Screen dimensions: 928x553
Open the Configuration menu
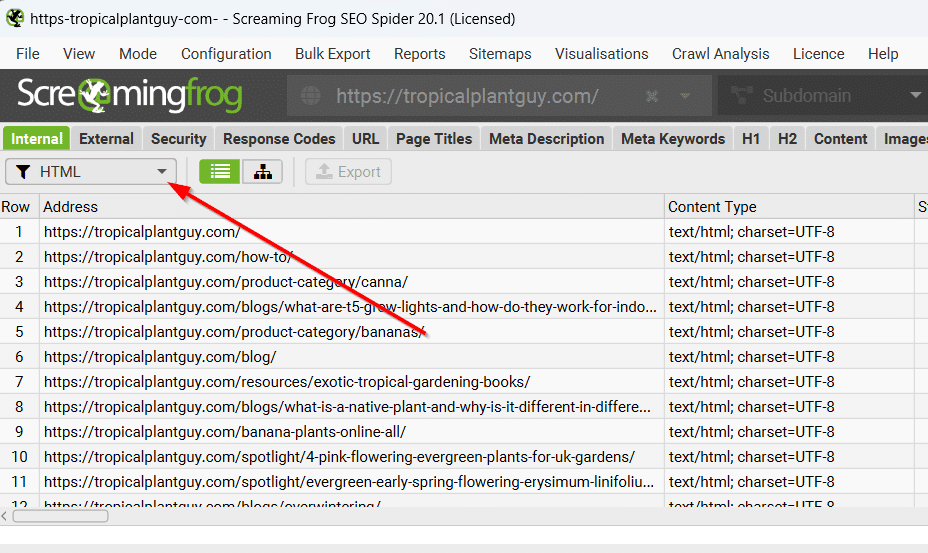226,54
